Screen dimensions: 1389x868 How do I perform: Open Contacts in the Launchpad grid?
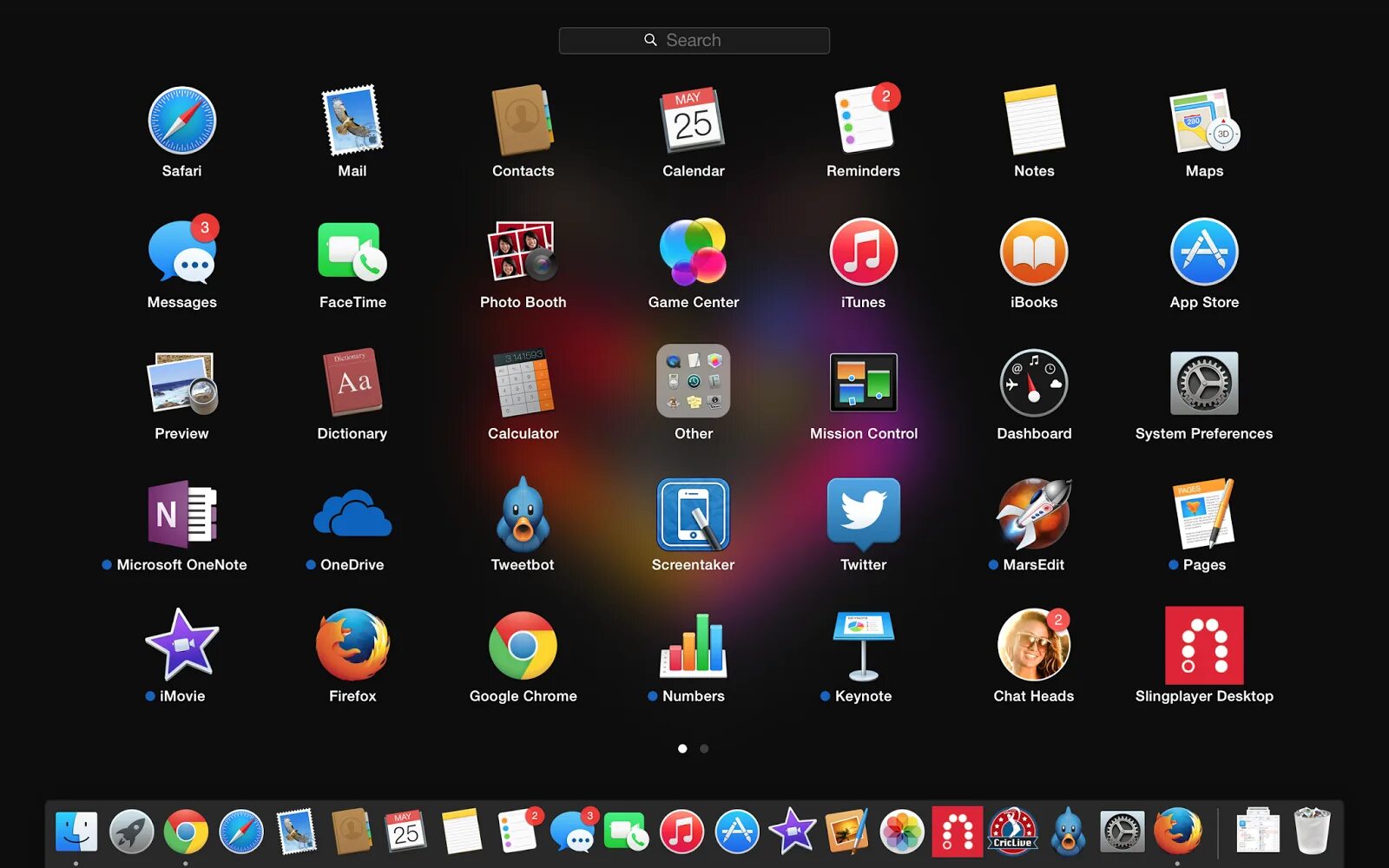coord(523,121)
